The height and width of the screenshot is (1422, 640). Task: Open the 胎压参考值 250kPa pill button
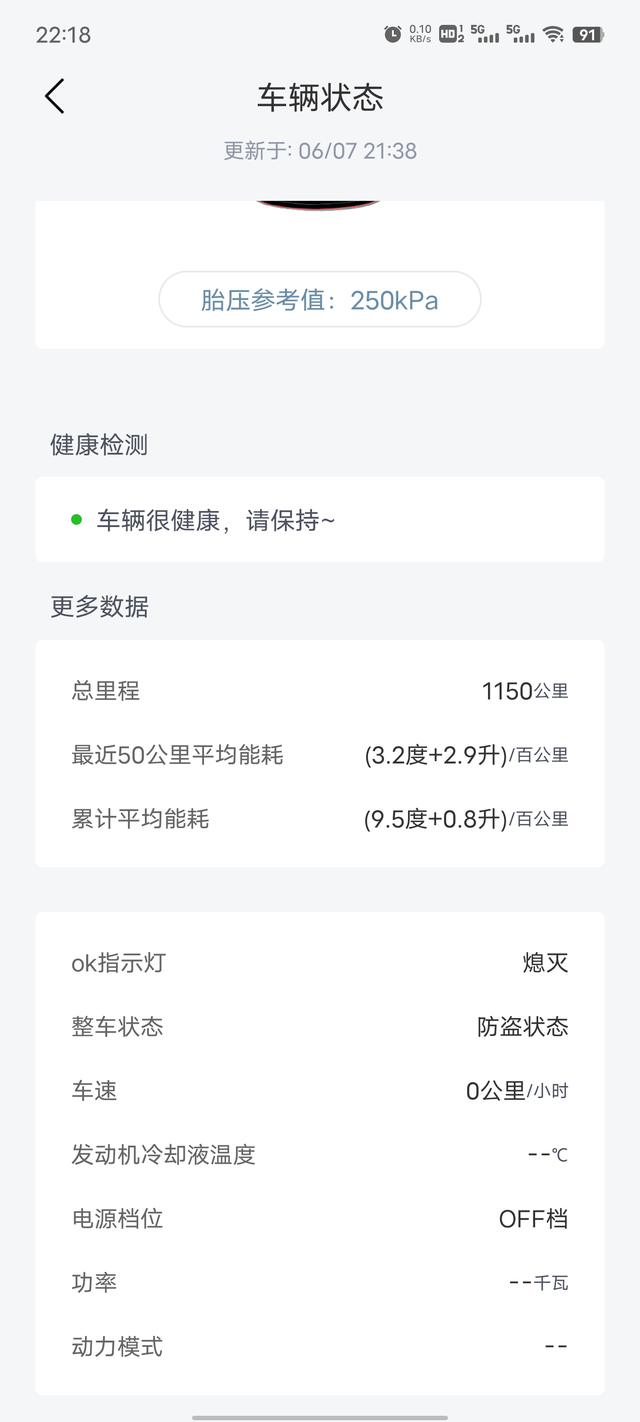pos(320,299)
